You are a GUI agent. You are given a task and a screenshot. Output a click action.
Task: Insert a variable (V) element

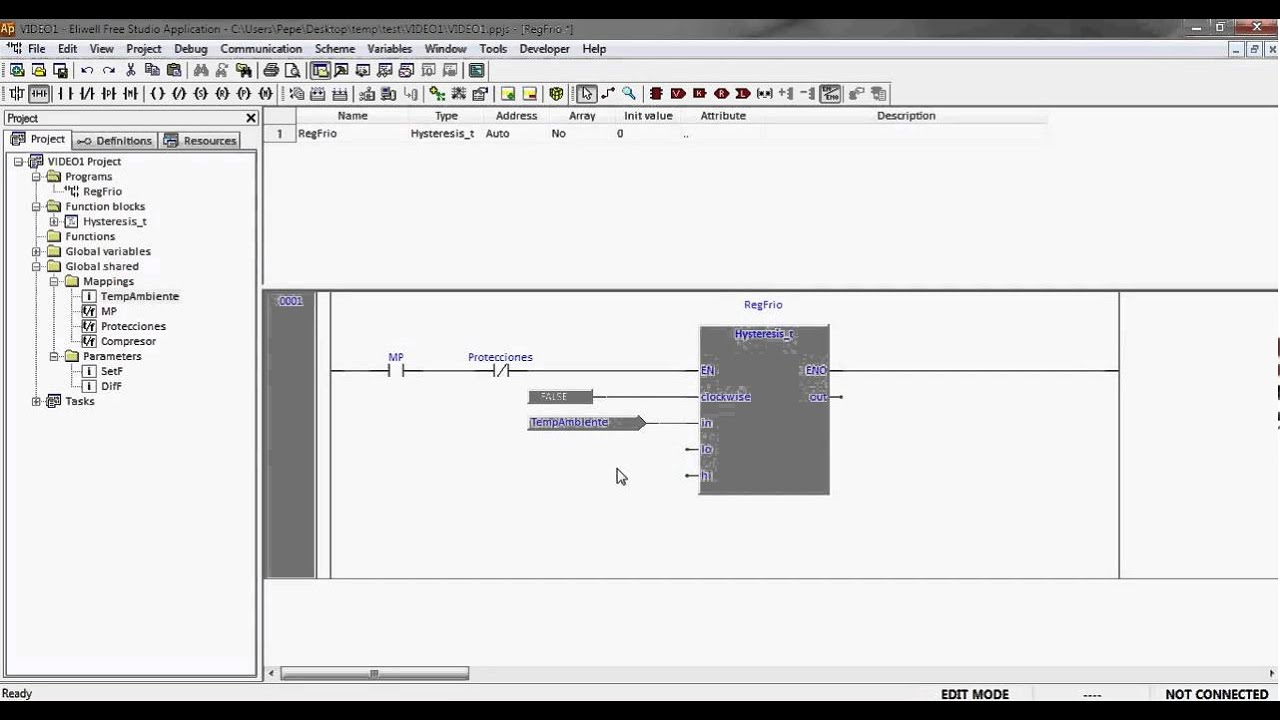(678, 93)
